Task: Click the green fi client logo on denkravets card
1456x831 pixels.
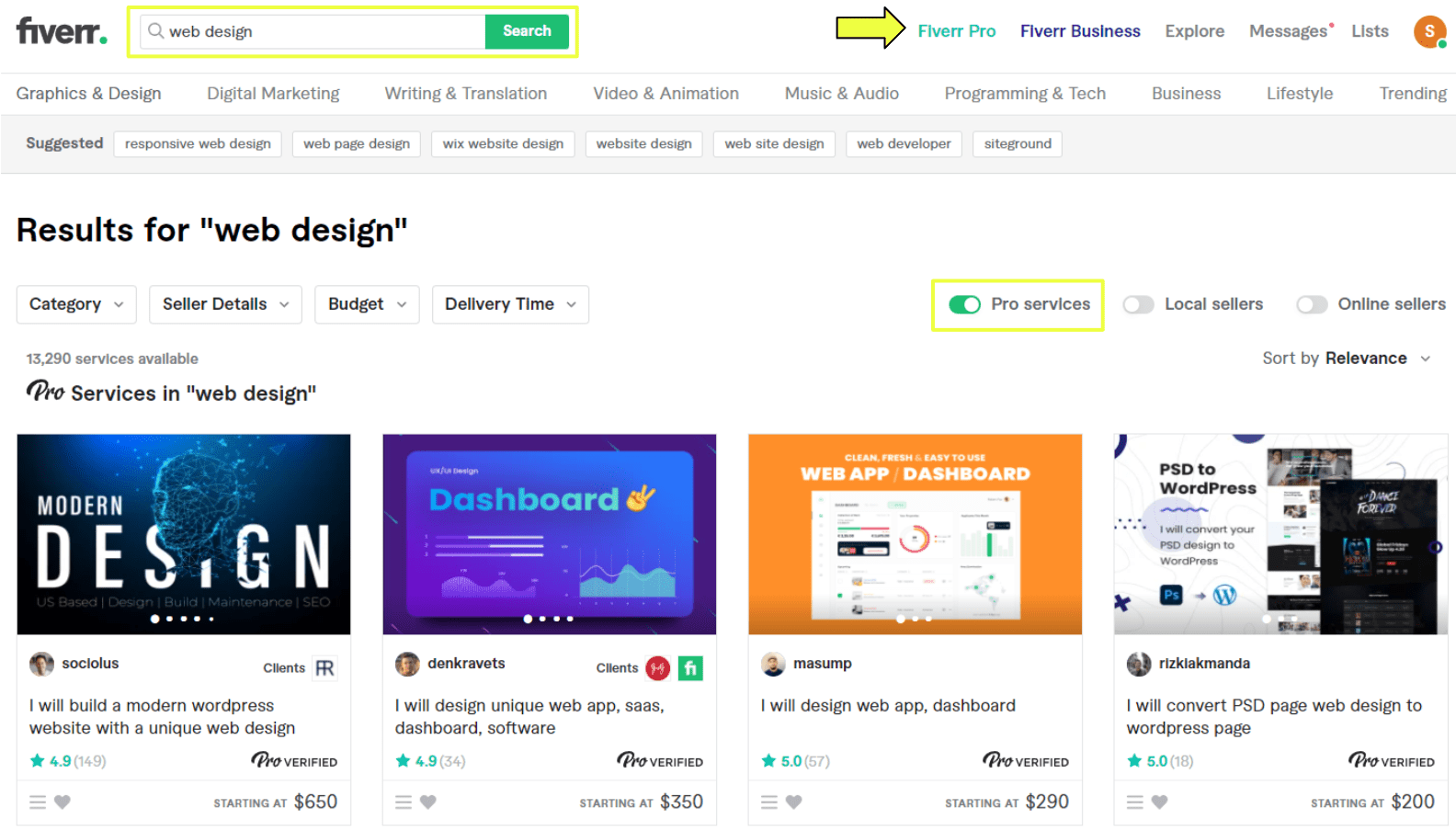Action: (x=690, y=668)
